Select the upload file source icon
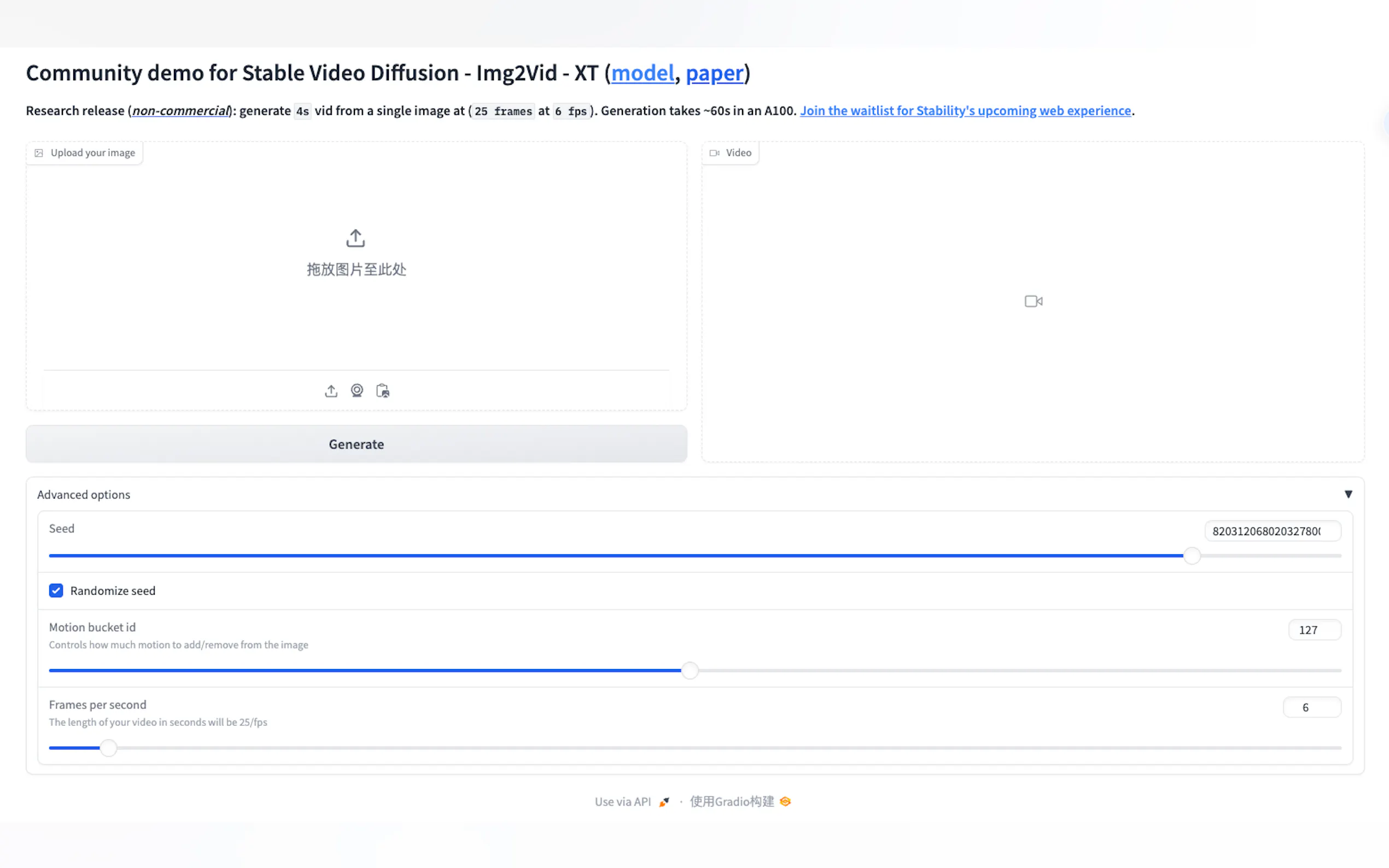The width and height of the screenshot is (1389, 868). click(x=331, y=391)
